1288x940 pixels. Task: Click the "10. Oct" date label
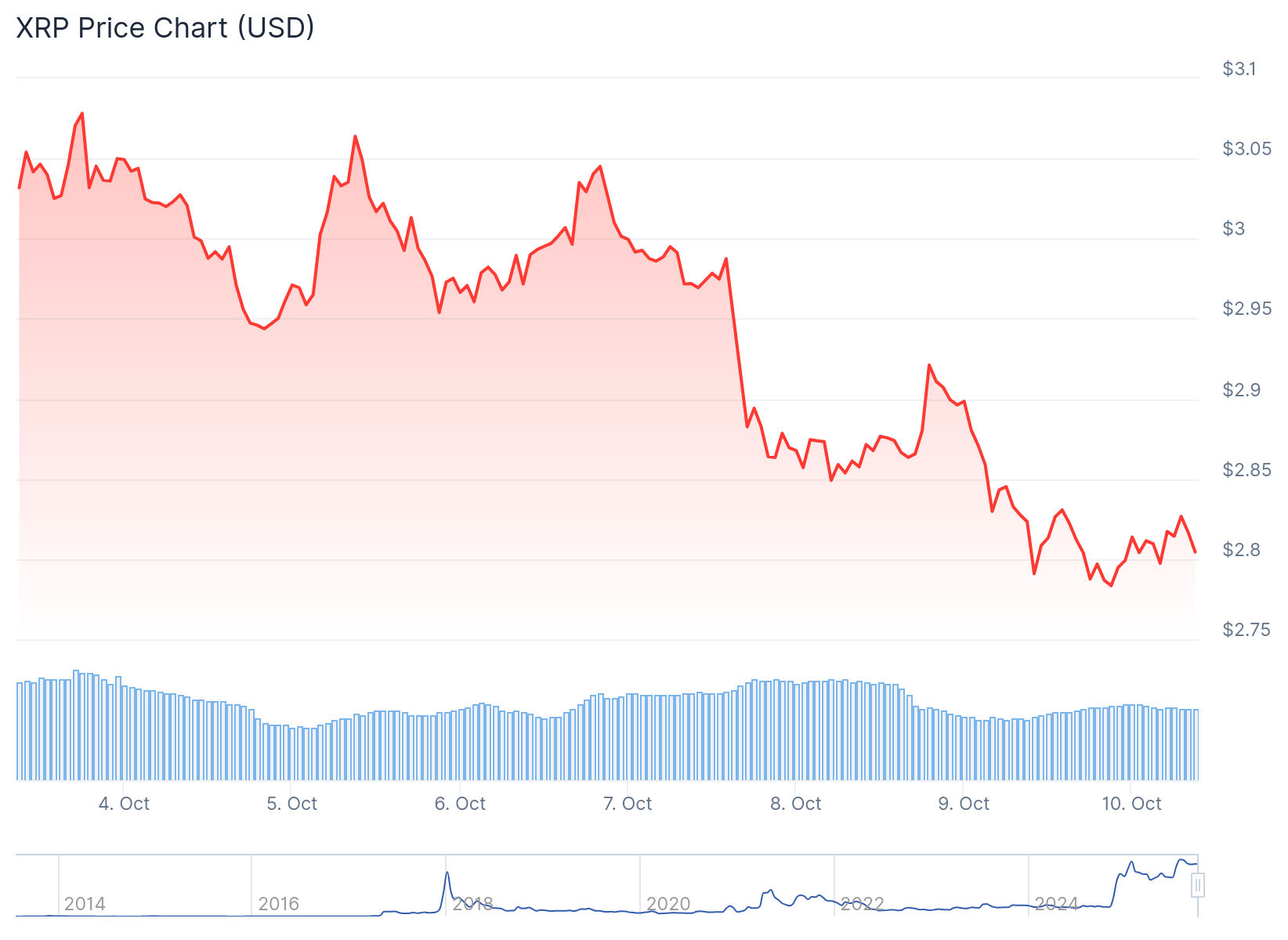pyautogui.click(x=1131, y=804)
